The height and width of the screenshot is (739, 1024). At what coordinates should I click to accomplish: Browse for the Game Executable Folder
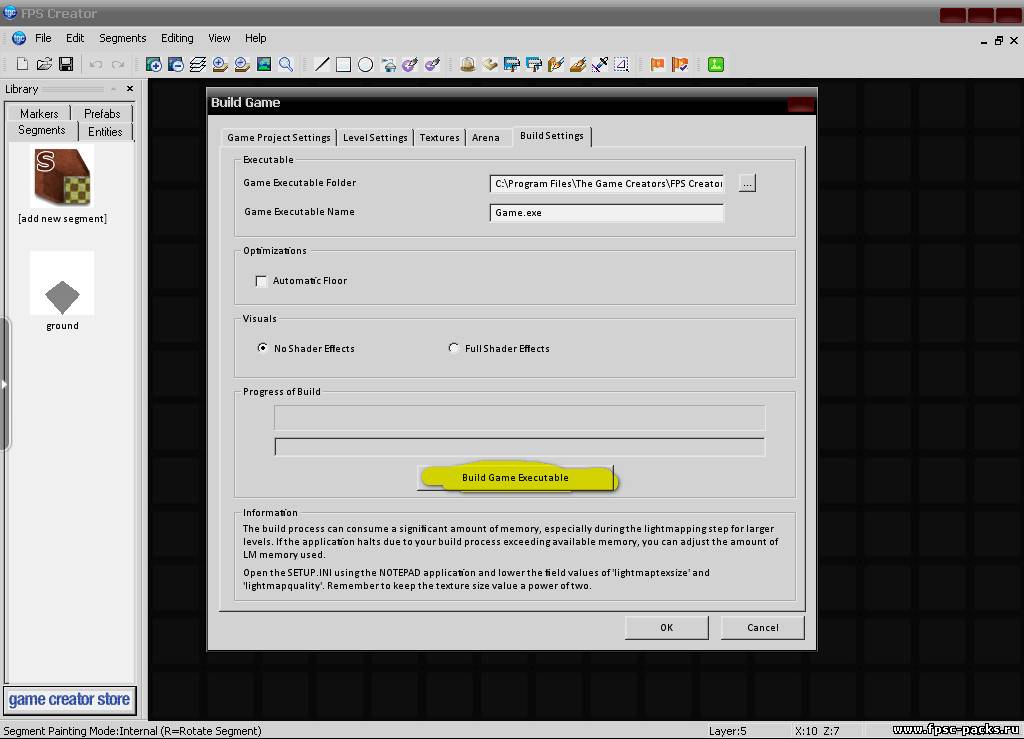pyautogui.click(x=747, y=183)
